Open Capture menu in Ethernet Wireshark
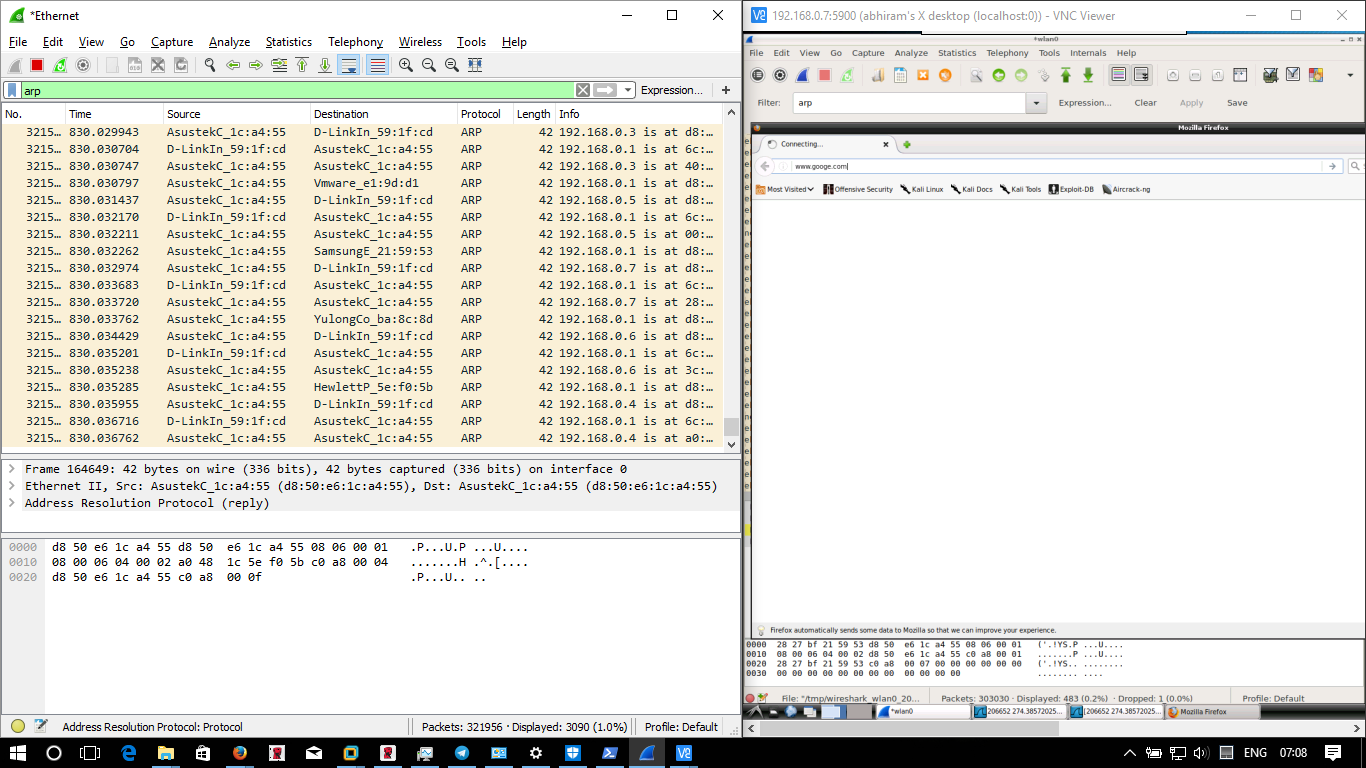This screenshot has height=768, width=1366. coord(172,42)
